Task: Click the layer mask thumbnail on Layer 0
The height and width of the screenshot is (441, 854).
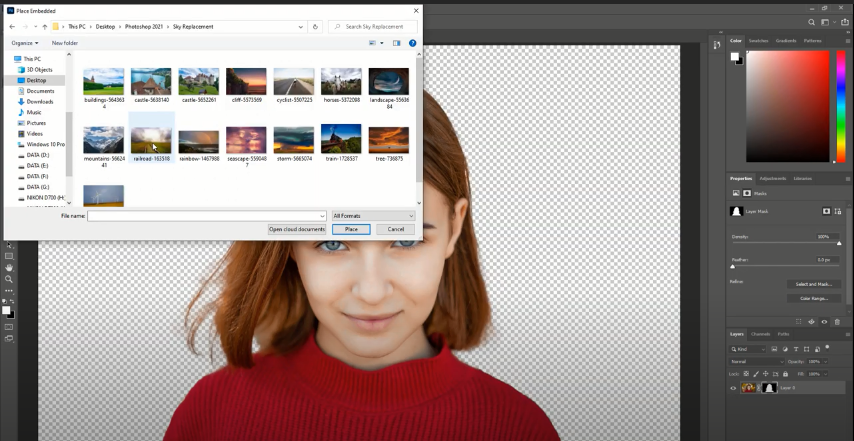Action: (769, 388)
